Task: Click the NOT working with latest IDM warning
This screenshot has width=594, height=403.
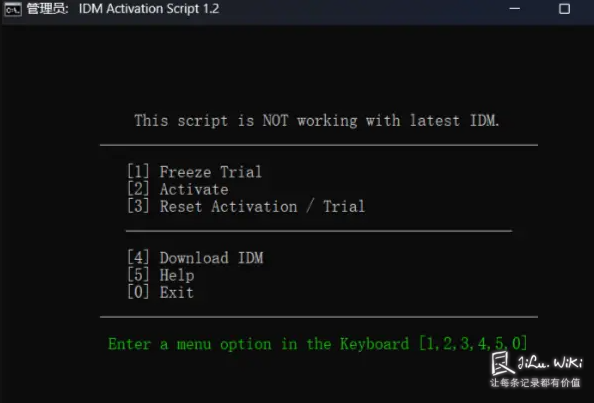Action: [x=317, y=121]
